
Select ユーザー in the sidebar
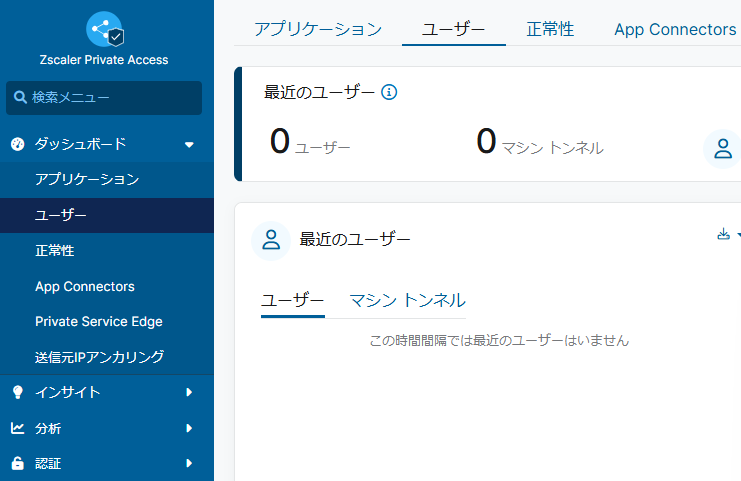[x=107, y=215]
